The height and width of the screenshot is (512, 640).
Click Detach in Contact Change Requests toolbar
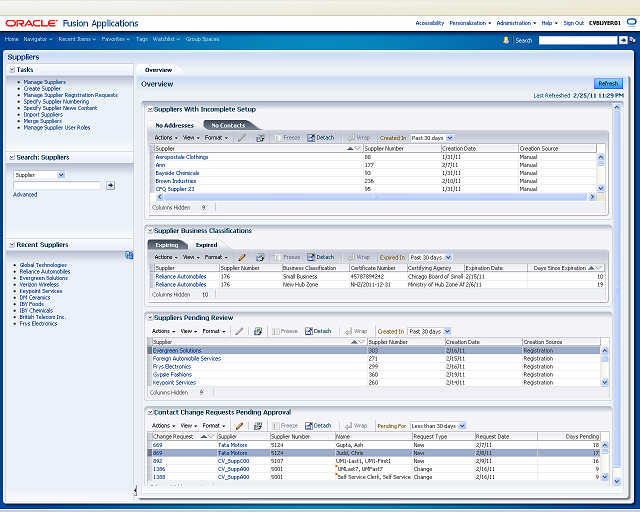pos(318,425)
